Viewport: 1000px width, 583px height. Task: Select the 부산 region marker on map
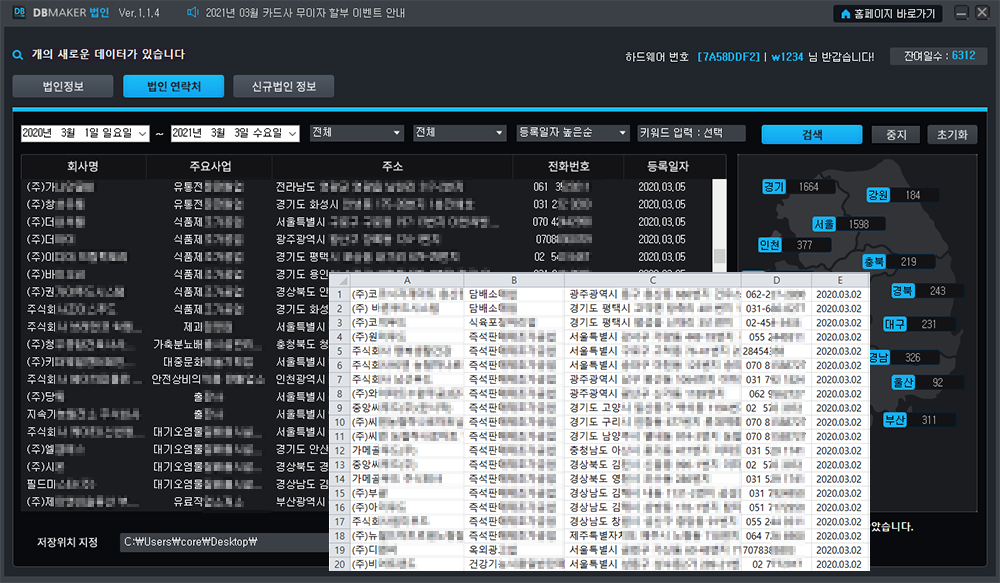894,420
